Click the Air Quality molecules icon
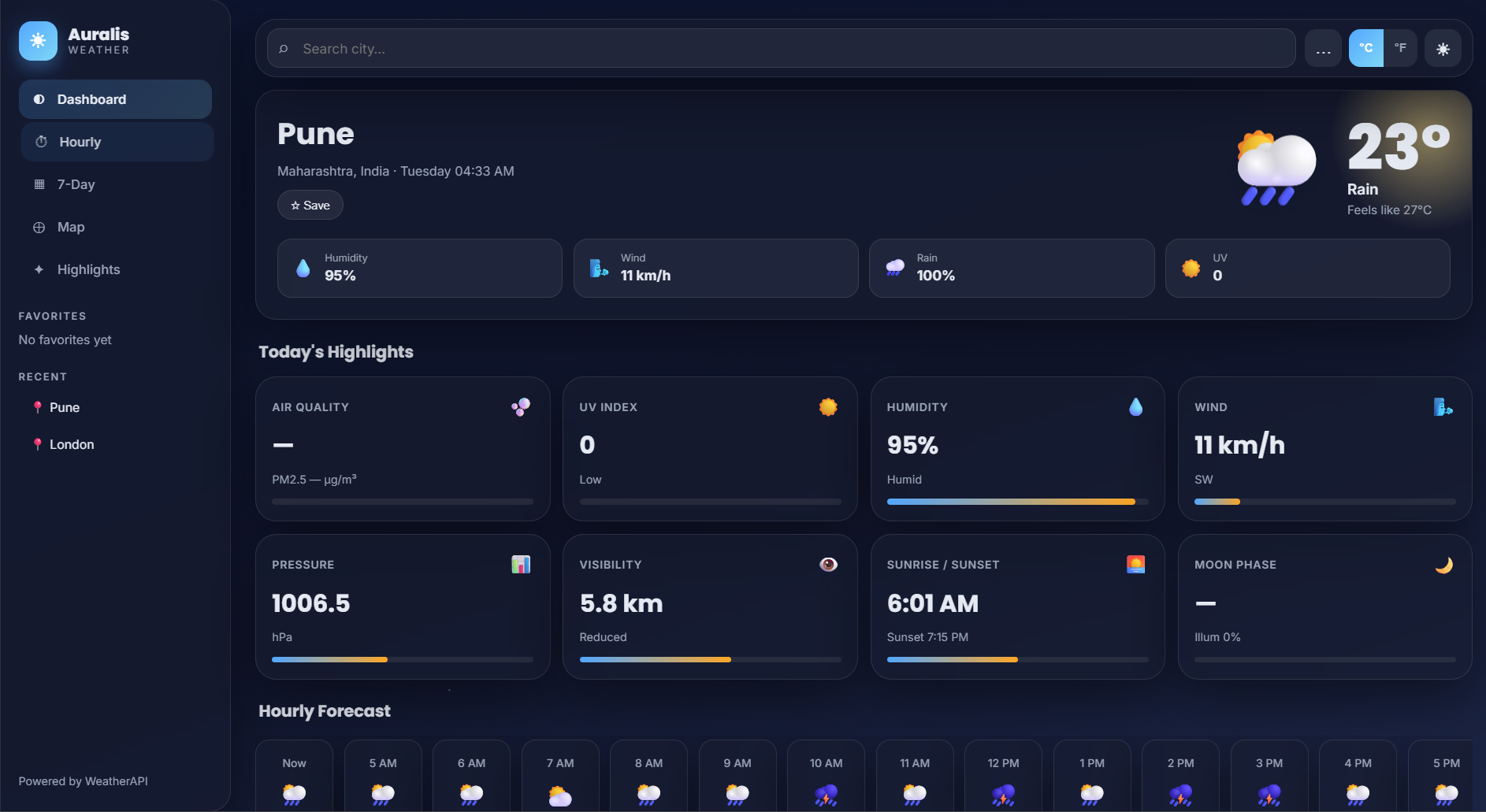The width and height of the screenshot is (1486, 812). [x=521, y=407]
